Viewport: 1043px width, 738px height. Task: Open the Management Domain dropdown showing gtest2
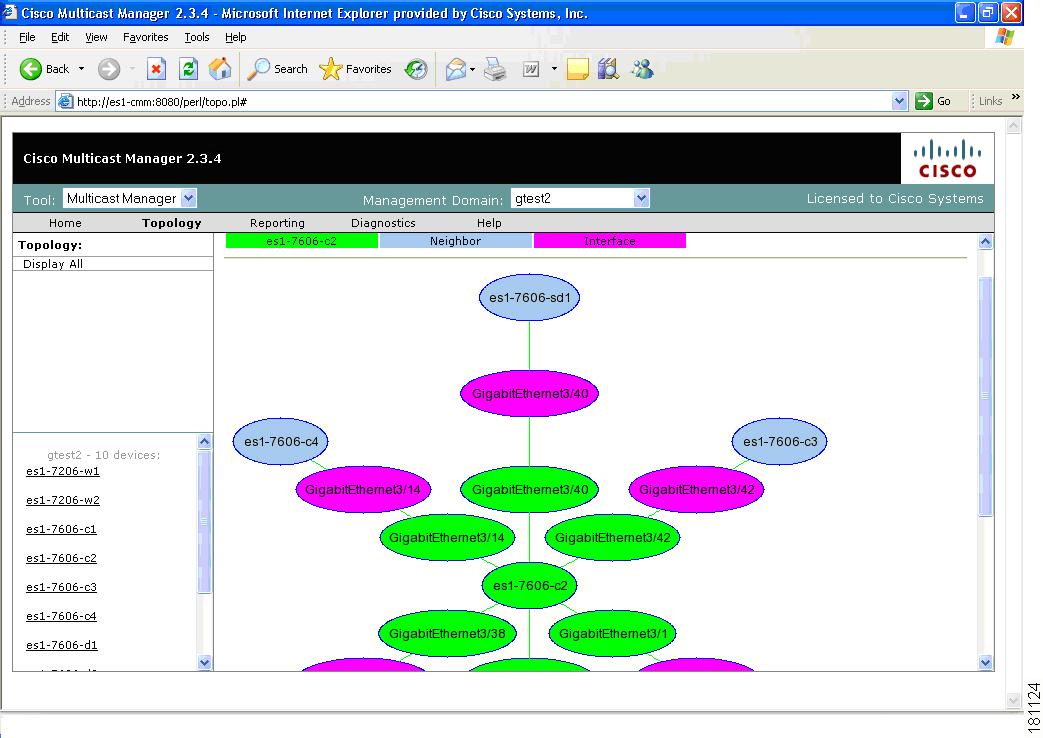click(579, 198)
